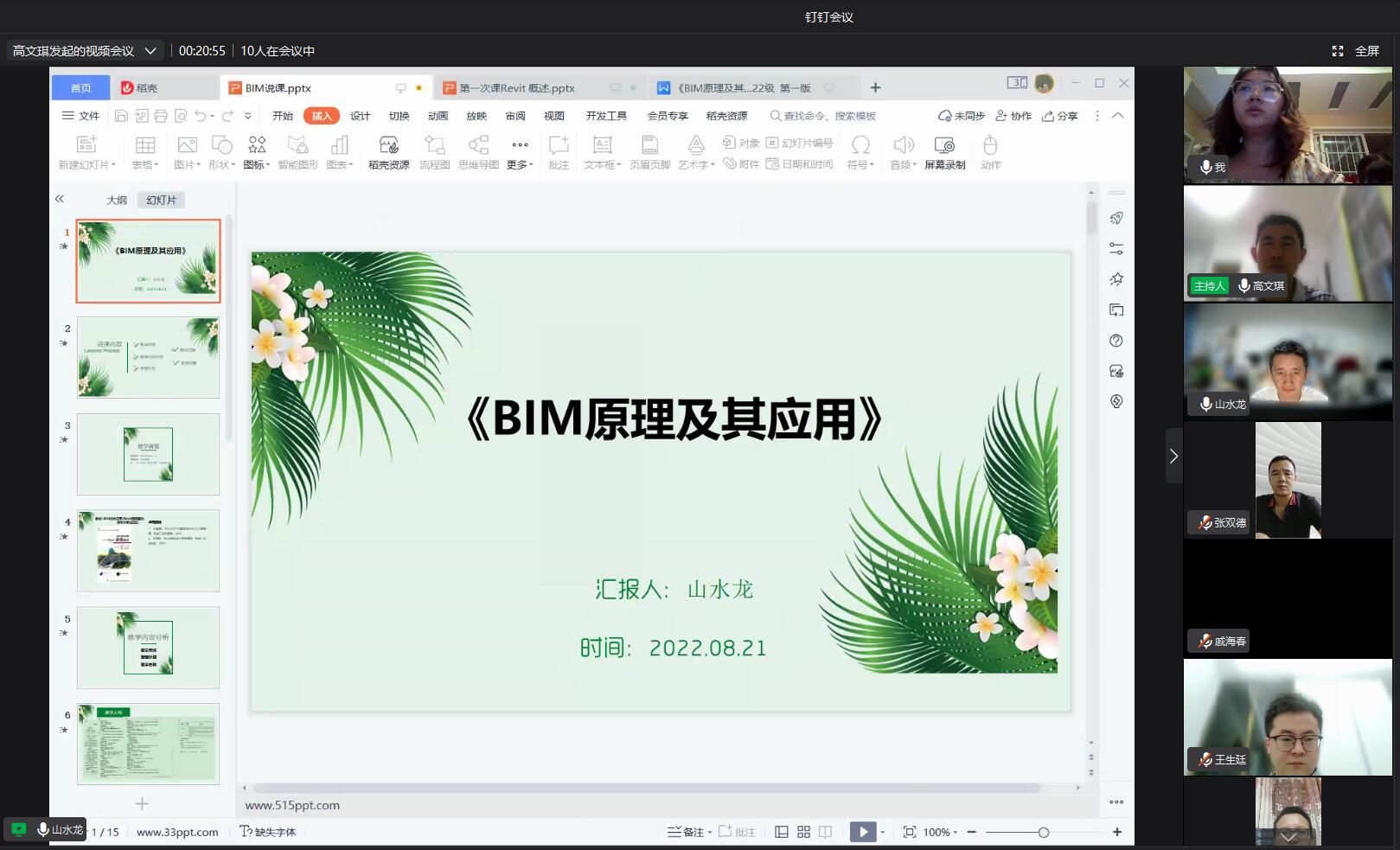The height and width of the screenshot is (850, 1400).
Task: Toggle 全屏 fullscreen for the meeting
Action: [1356, 51]
